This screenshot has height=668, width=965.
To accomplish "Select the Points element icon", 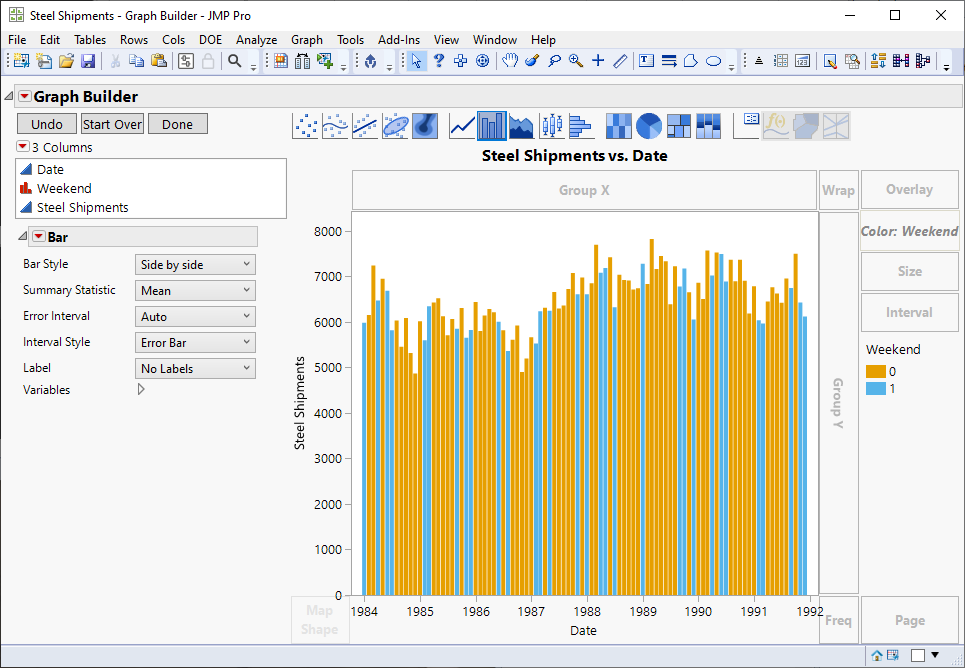I will click(x=304, y=125).
